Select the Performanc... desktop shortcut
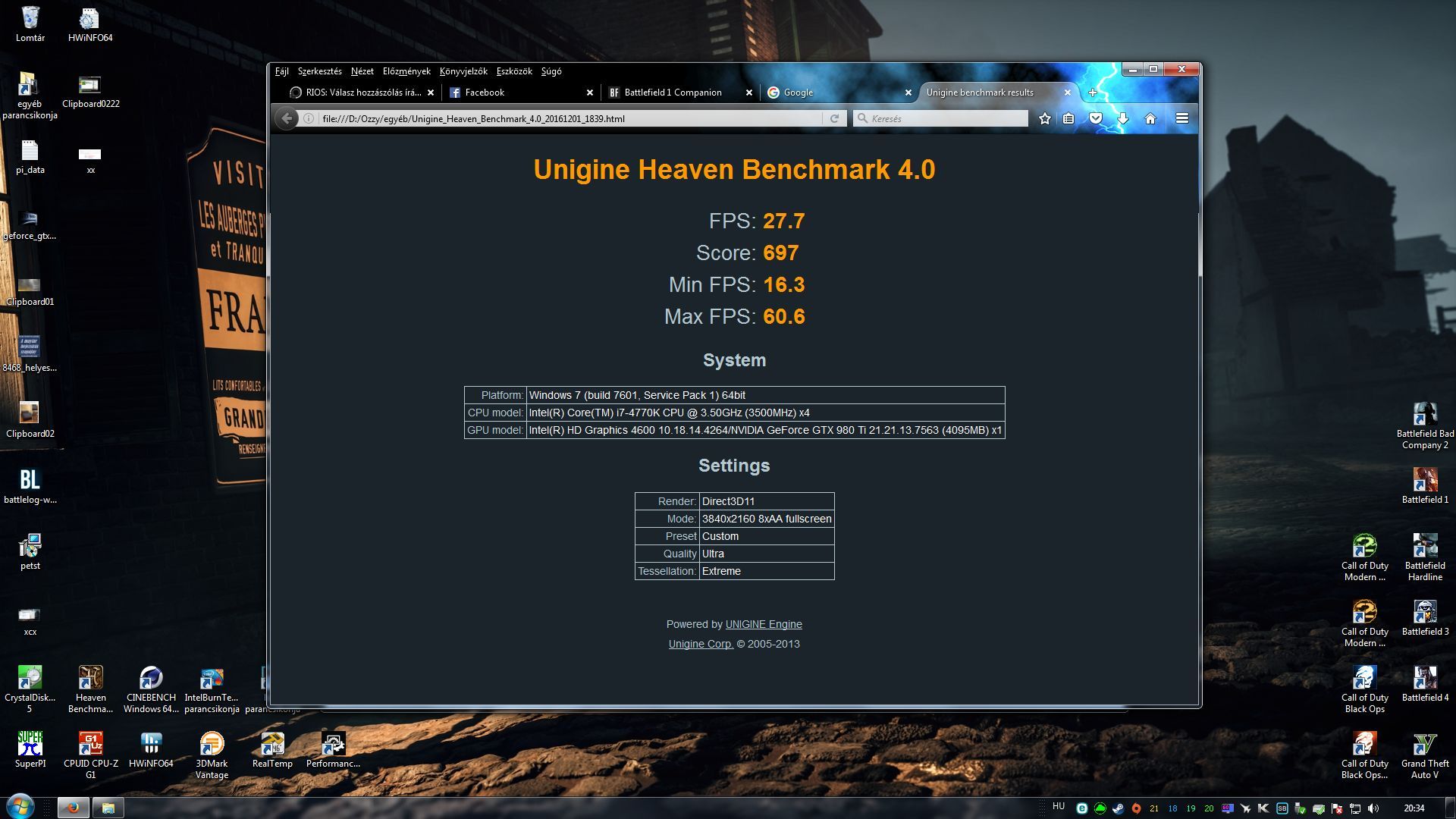Screen dimensions: 1456x819 [x=333, y=749]
